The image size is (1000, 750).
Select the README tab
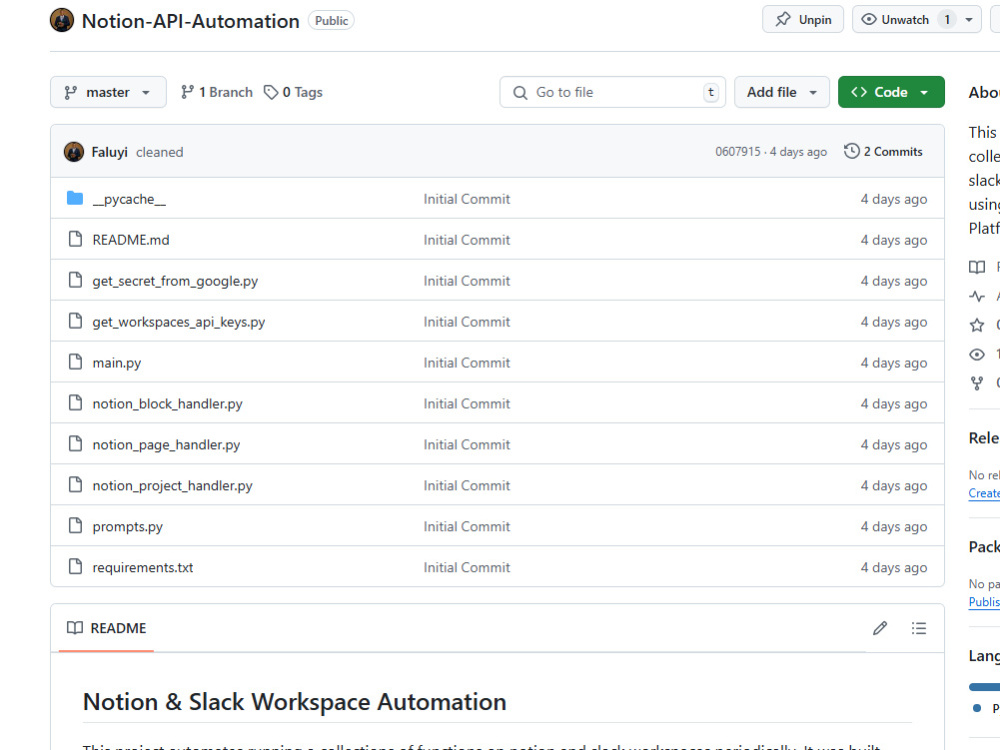(107, 628)
